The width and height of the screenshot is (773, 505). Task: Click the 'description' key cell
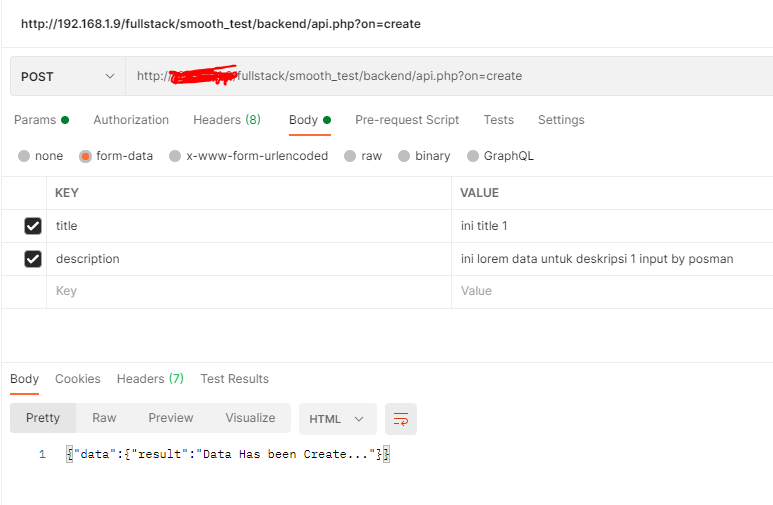coord(249,259)
